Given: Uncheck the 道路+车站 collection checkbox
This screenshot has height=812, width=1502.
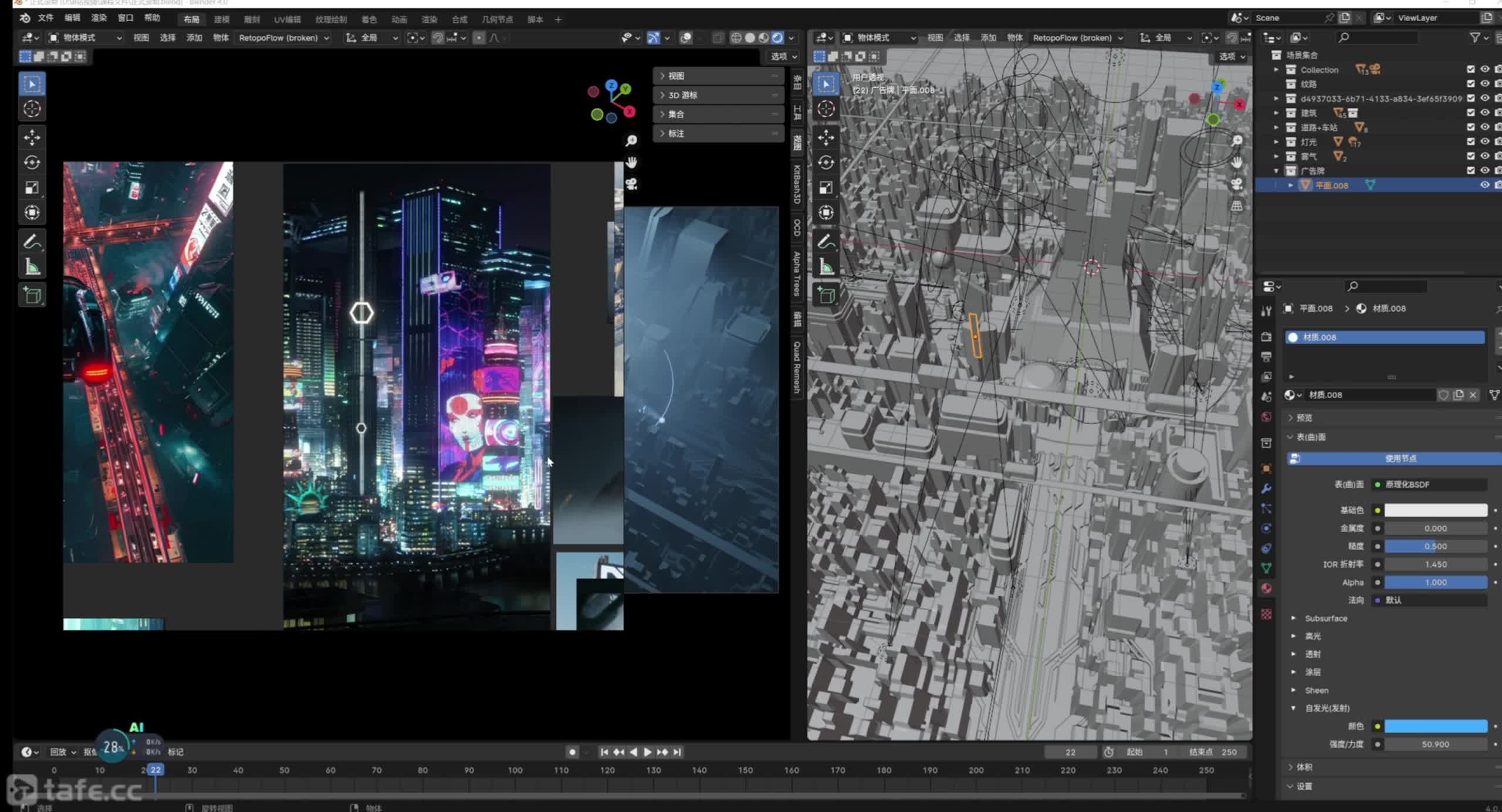Looking at the screenshot, I should click(1470, 127).
